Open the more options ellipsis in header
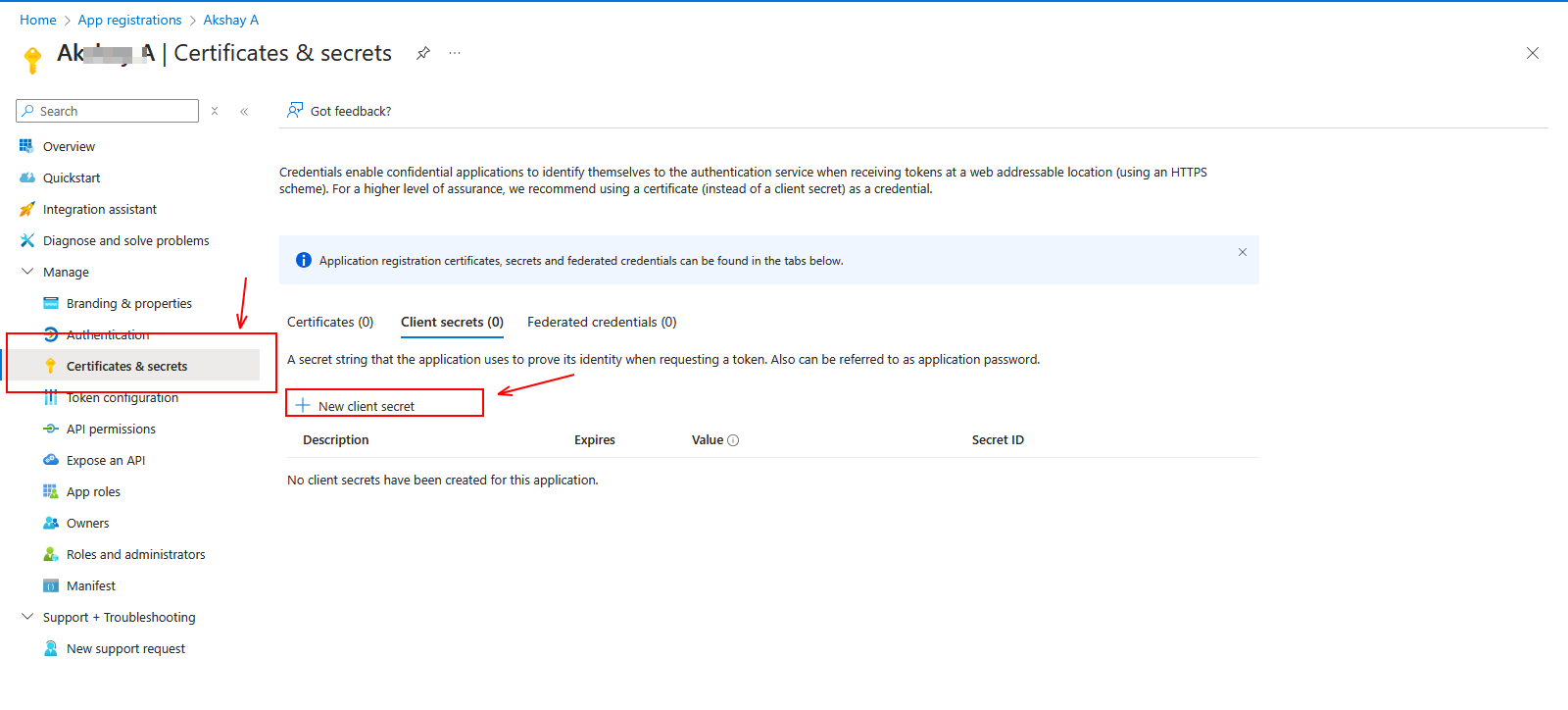 point(455,53)
